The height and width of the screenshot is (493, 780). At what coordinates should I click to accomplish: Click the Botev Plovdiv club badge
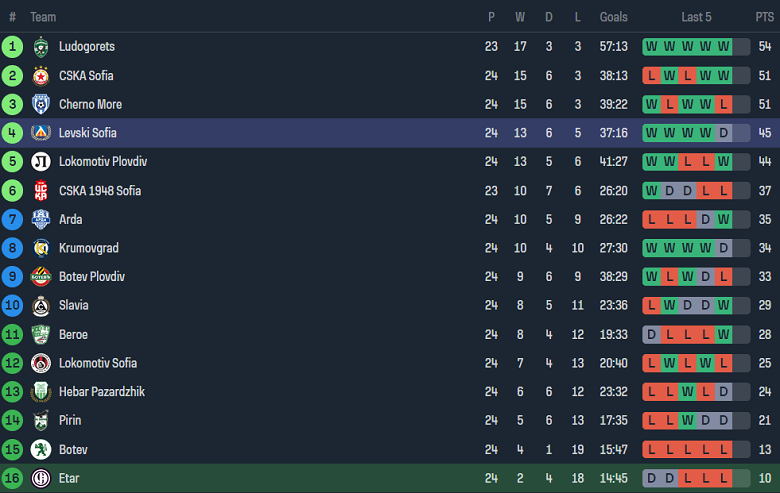(41, 277)
